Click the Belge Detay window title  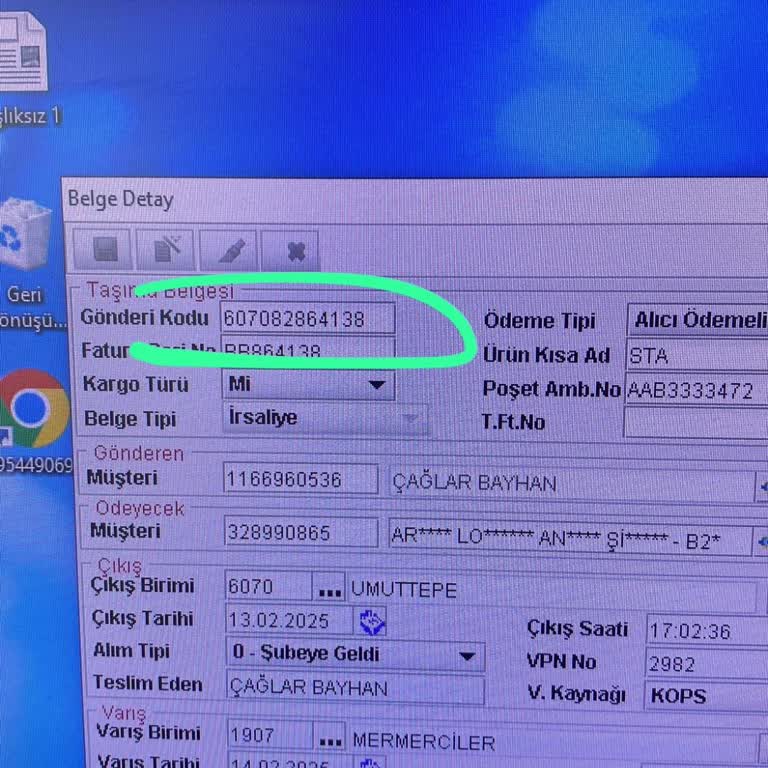point(120,200)
